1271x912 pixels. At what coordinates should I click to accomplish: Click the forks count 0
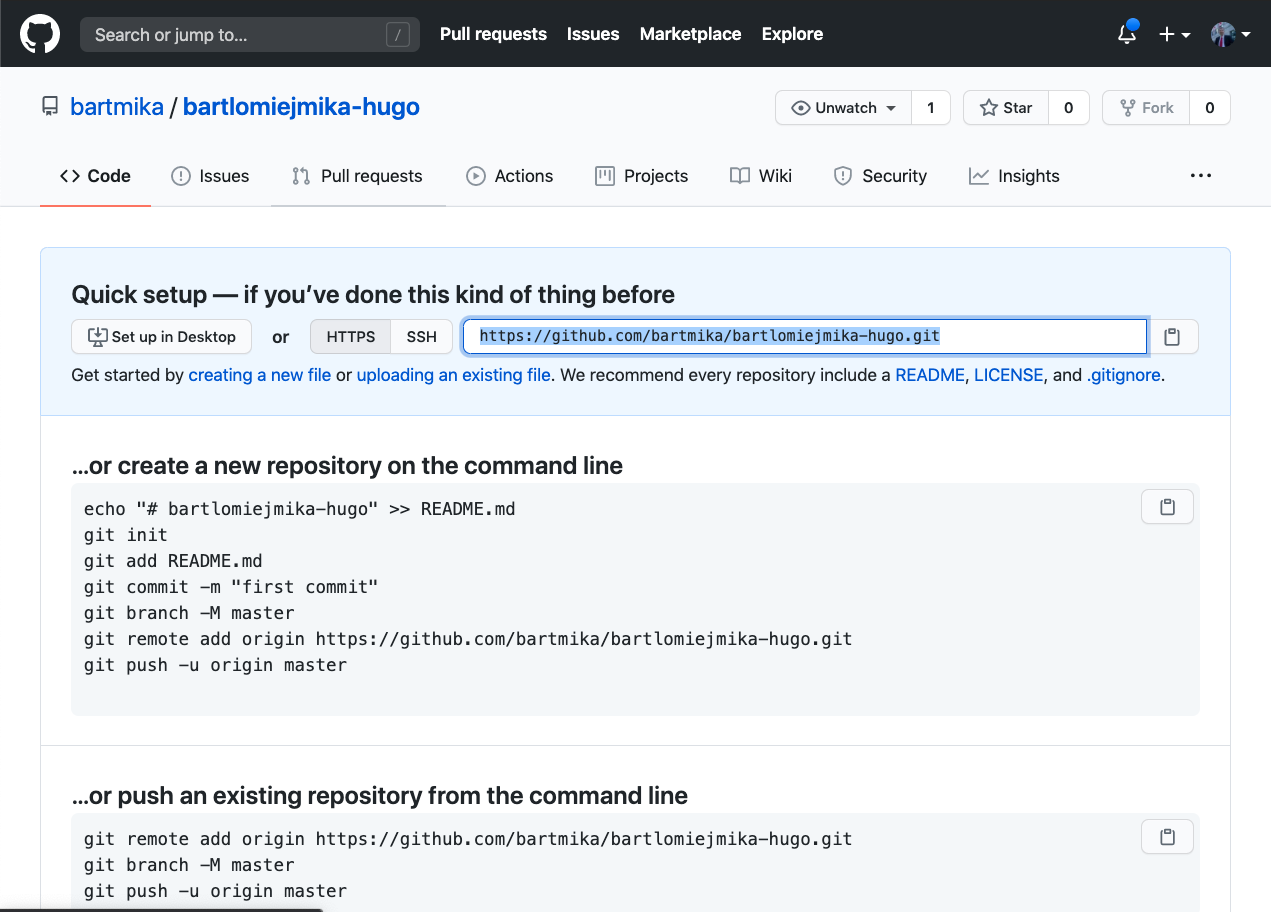pos(1210,108)
